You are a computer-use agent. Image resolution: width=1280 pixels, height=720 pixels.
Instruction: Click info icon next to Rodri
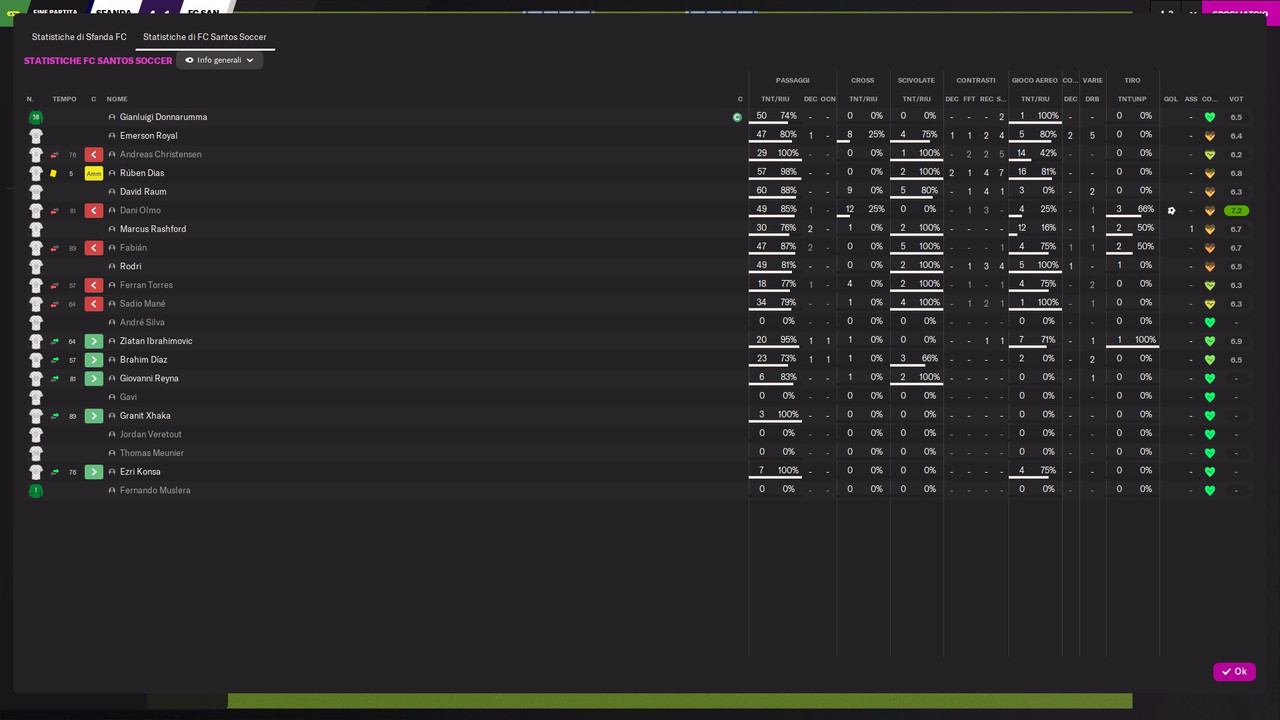click(x=112, y=266)
